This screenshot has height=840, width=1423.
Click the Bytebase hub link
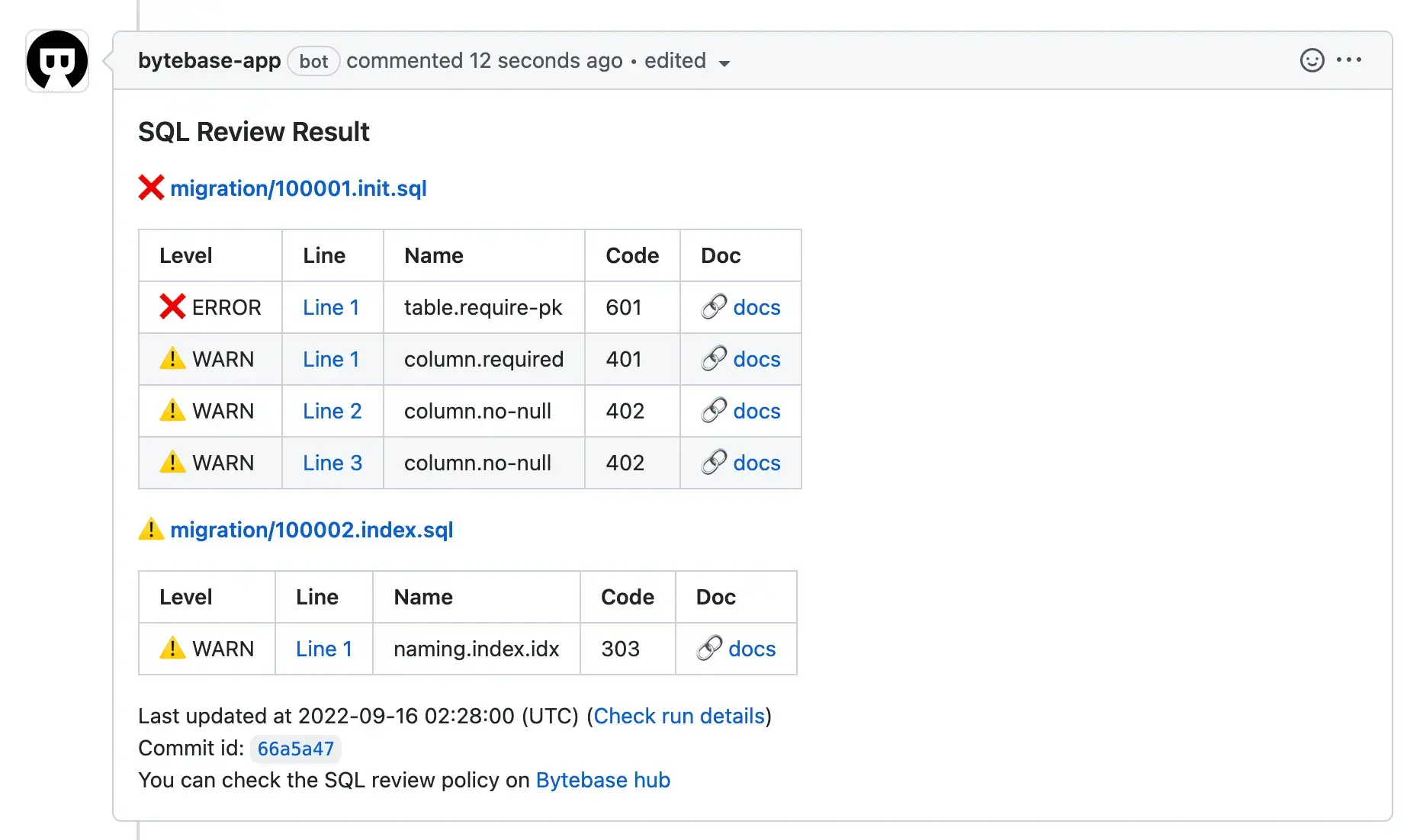tap(602, 780)
